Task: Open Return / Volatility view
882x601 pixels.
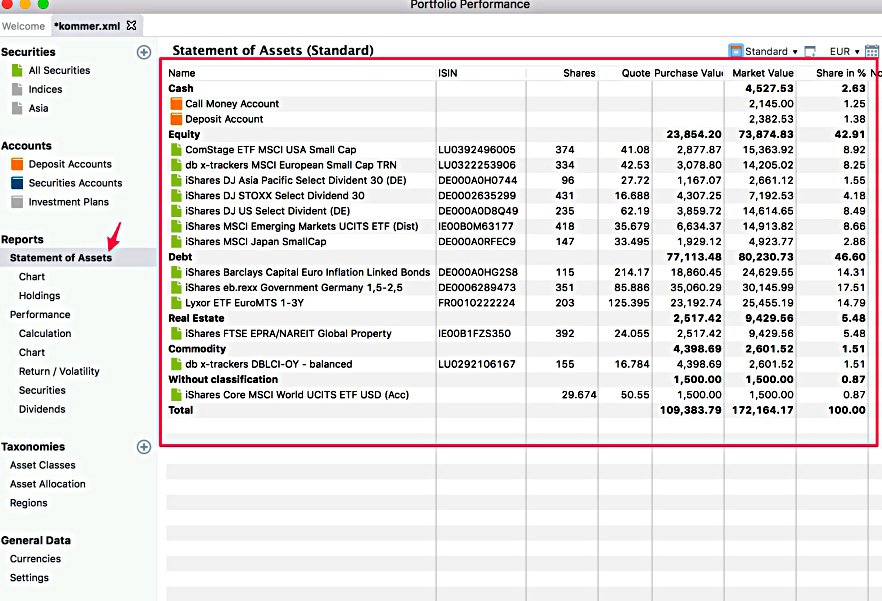Action: coord(59,371)
